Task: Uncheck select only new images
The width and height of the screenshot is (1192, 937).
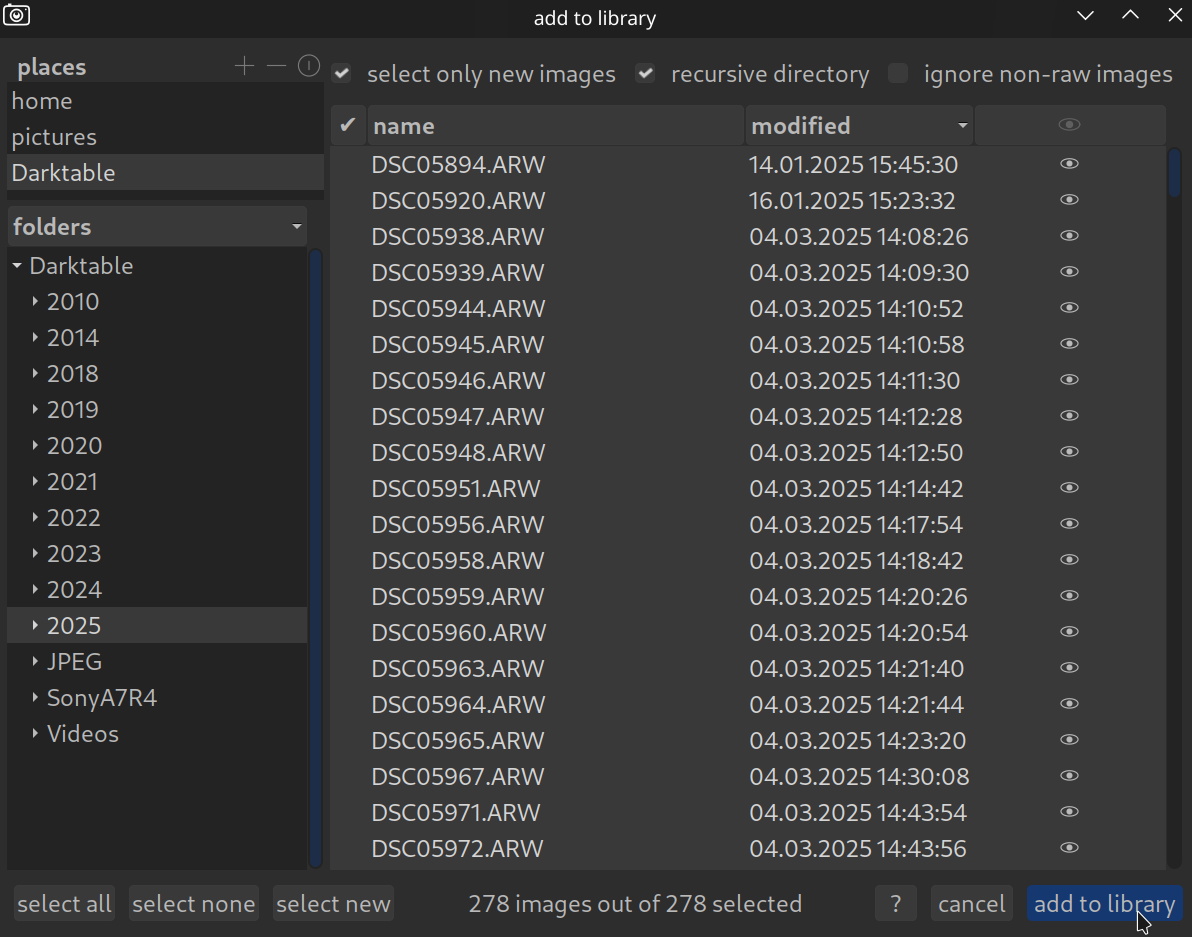Action: 343,74
